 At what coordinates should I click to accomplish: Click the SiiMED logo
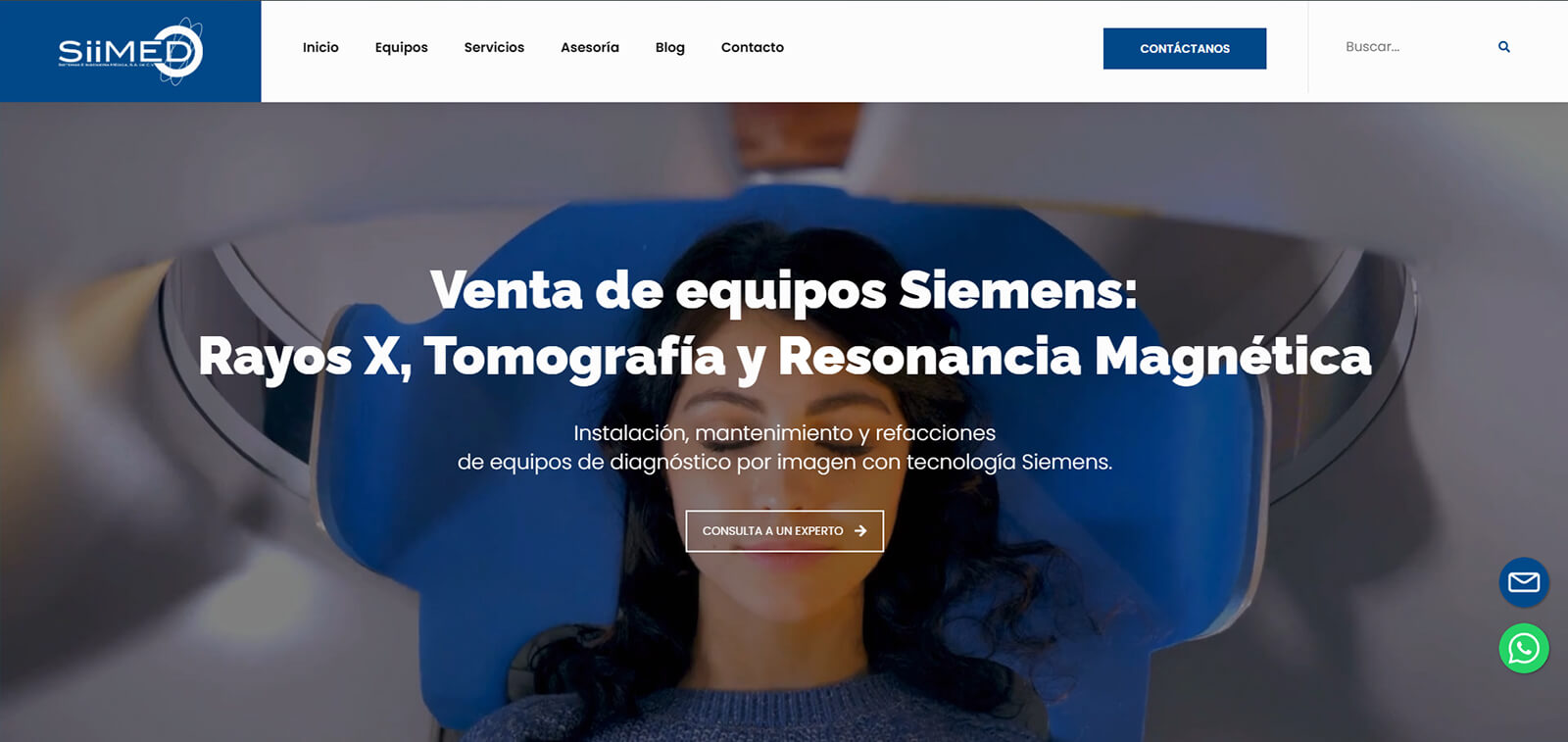point(130,51)
